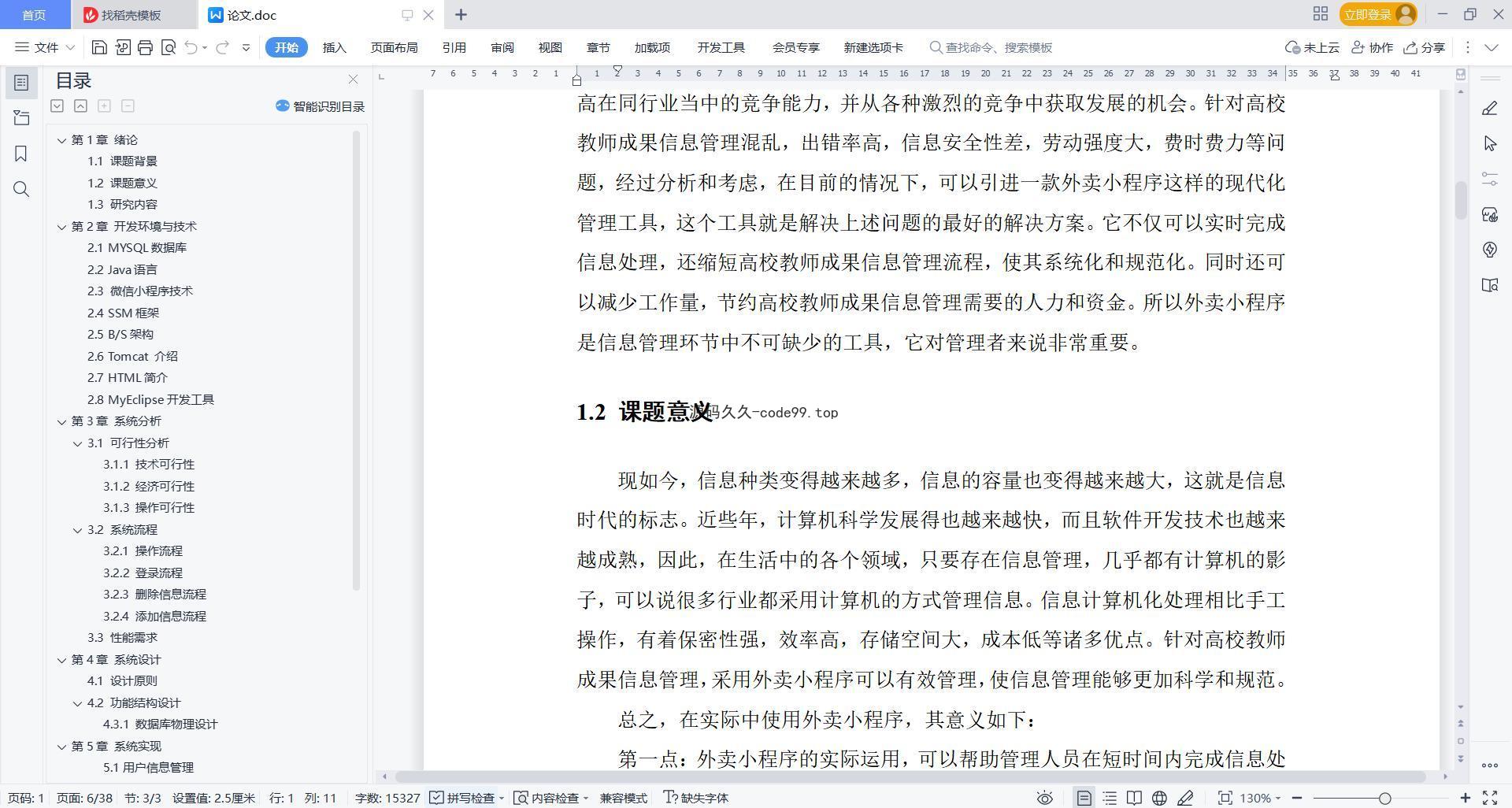Go to 首页 home tab
Image resolution: width=1512 pixels, height=808 pixels.
pos(34,15)
